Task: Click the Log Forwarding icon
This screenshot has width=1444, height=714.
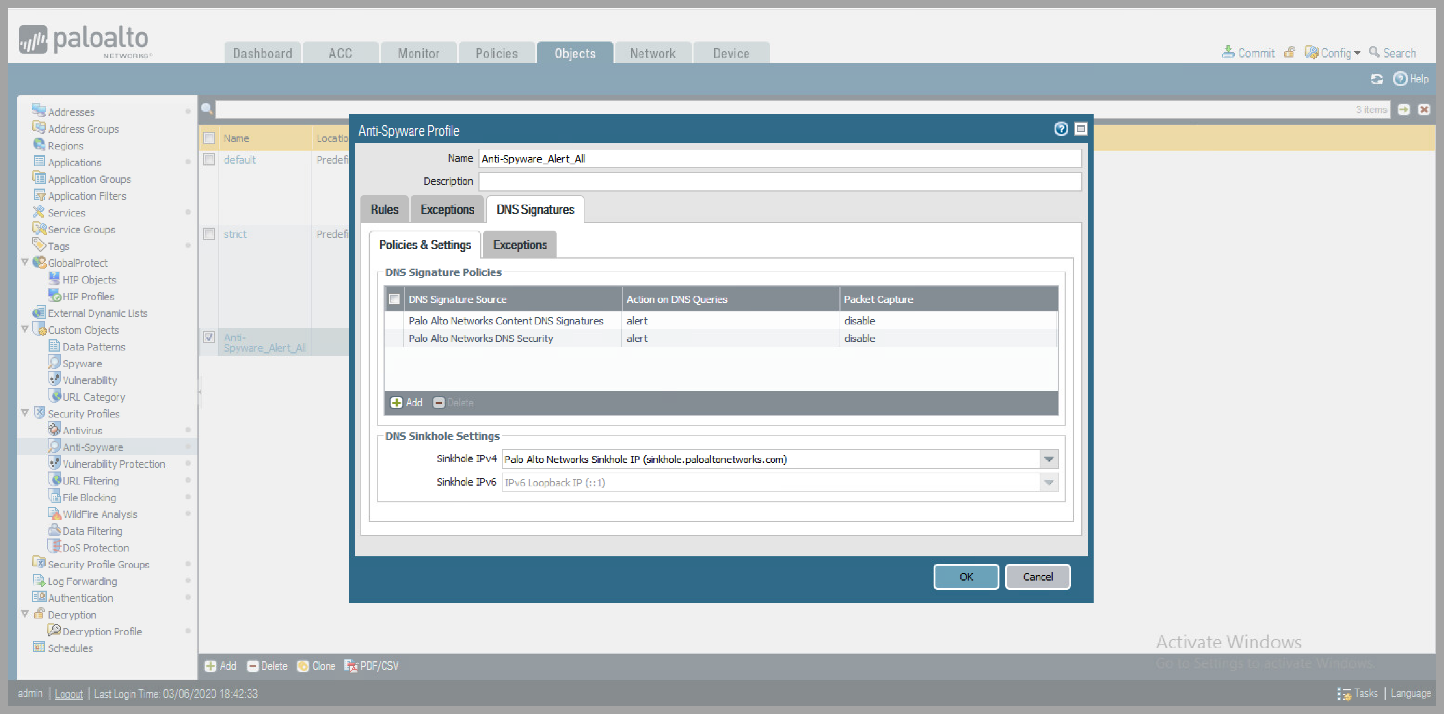Action: click(x=39, y=581)
